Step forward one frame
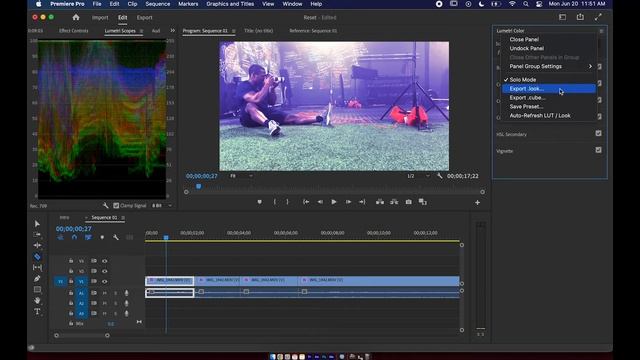640x360 pixels. click(x=348, y=202)
